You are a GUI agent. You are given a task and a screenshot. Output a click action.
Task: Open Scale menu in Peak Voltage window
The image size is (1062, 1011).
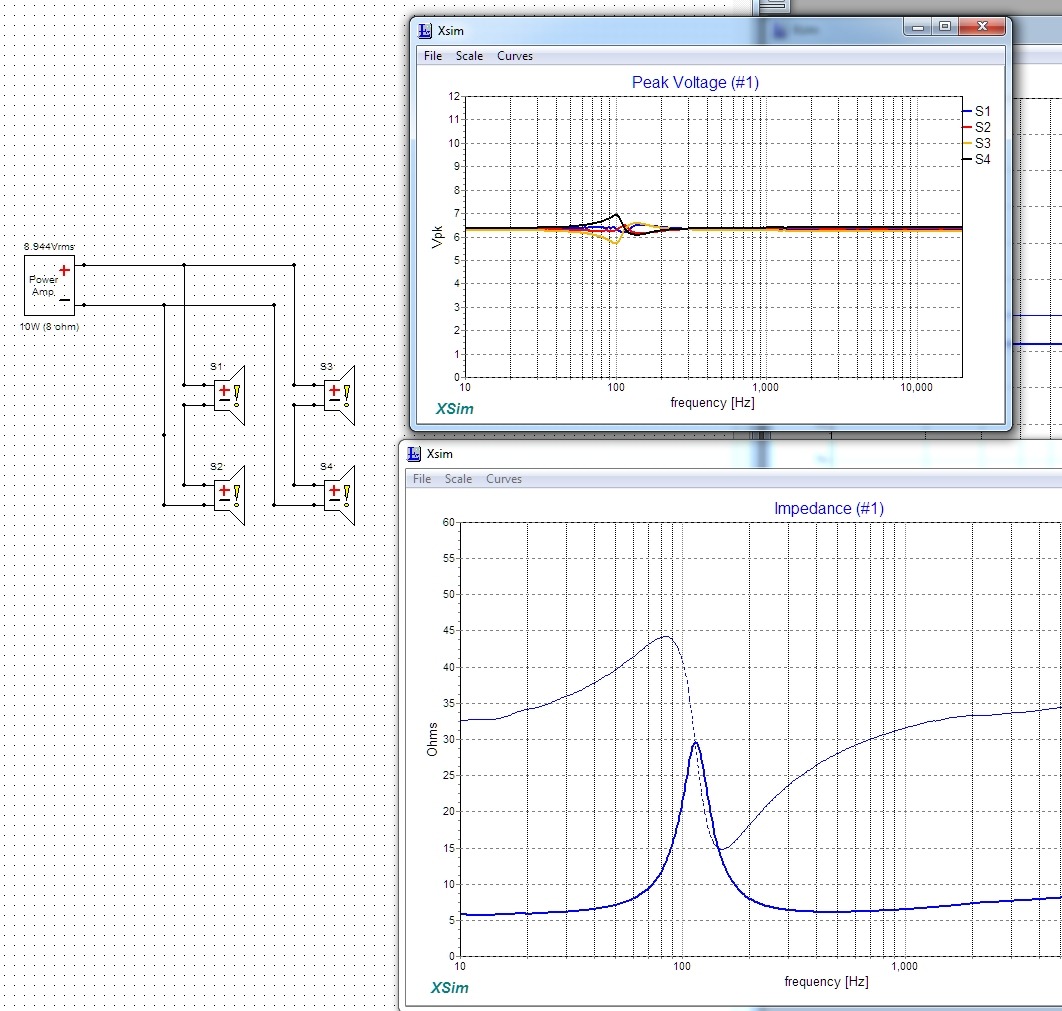pyautogui.click(x=469, y=56)
